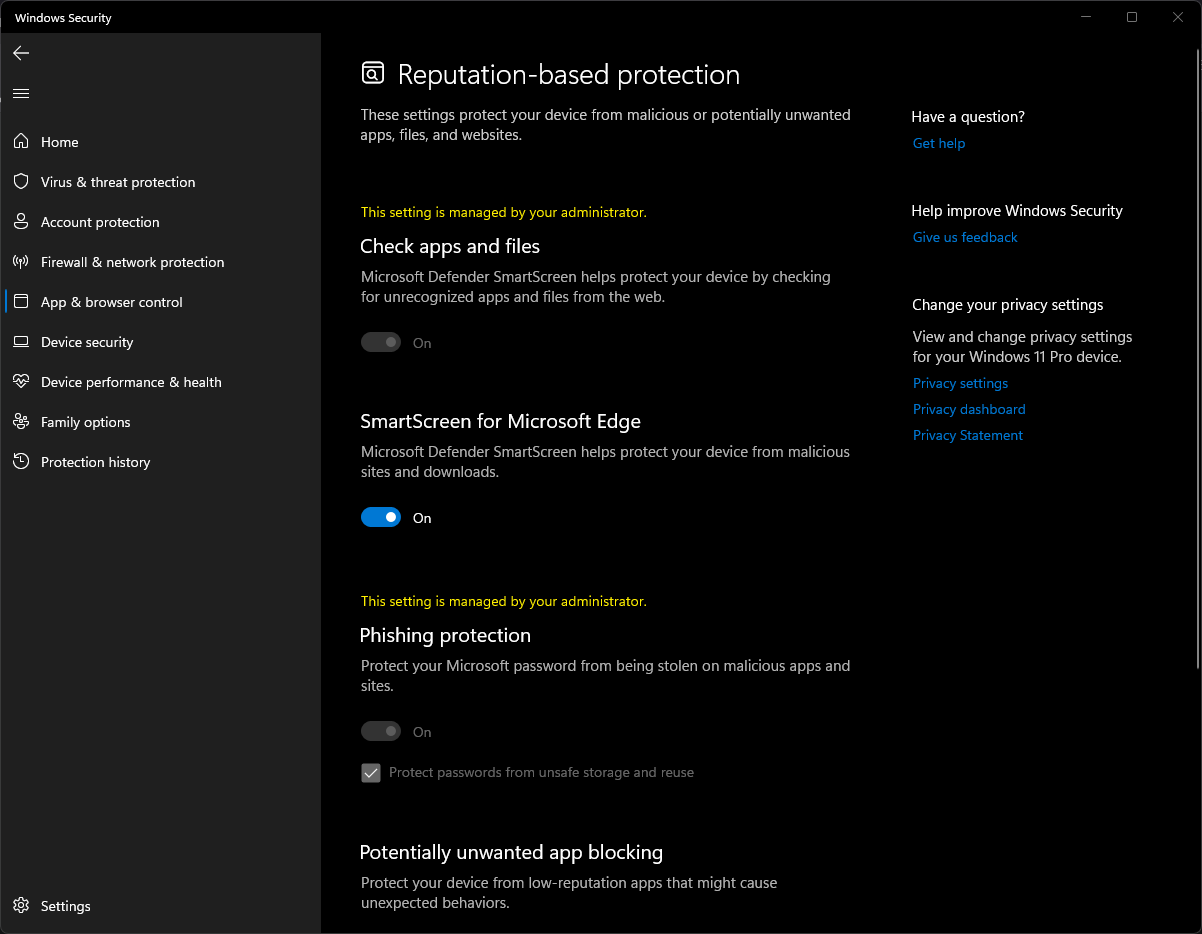Viewport: 1202px width, 934px height.
Task: Toggle SmartScreen for Microsoft Edge off
Action: pos(381,517)
